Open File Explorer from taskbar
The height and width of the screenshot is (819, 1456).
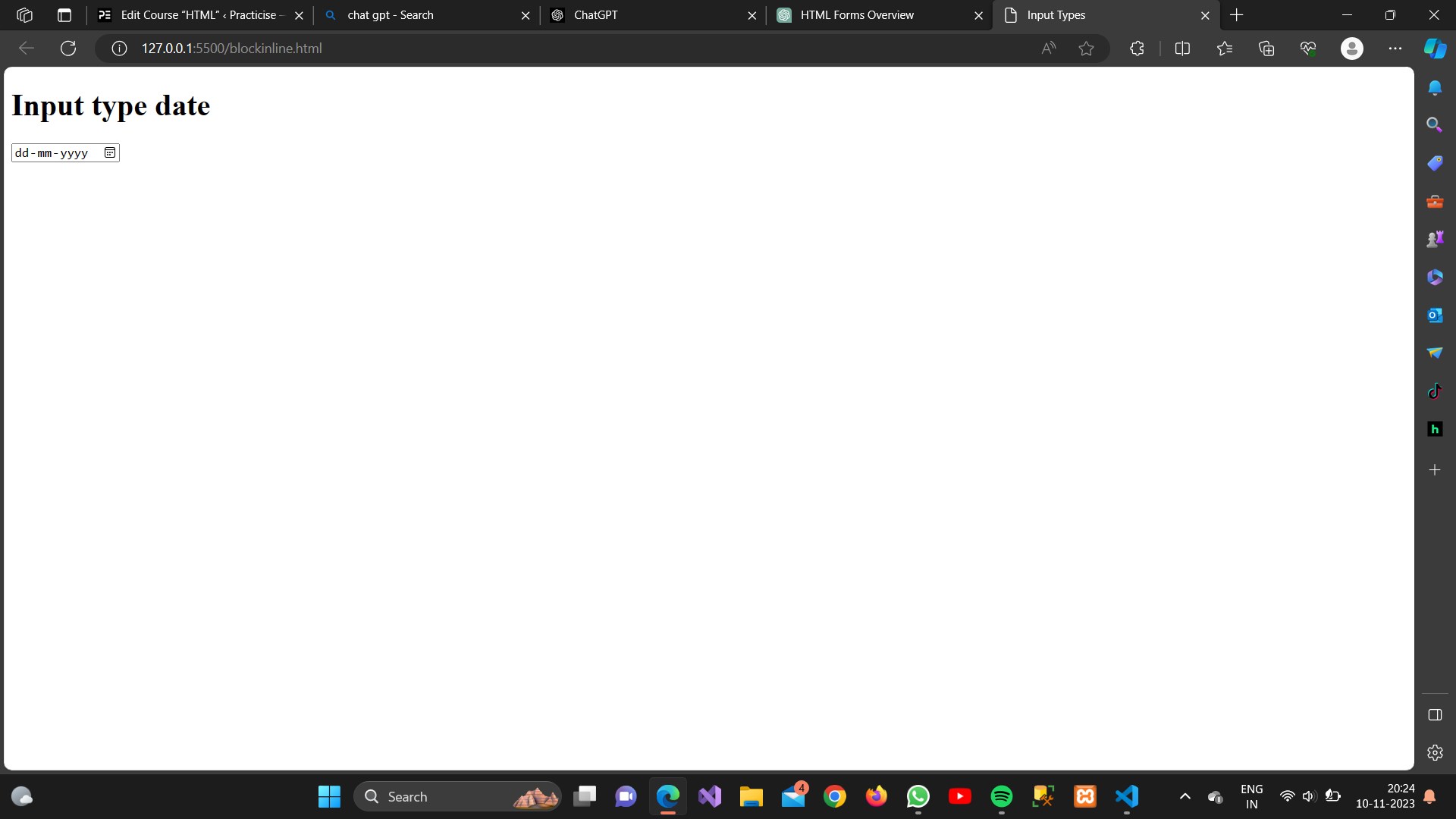752,797
